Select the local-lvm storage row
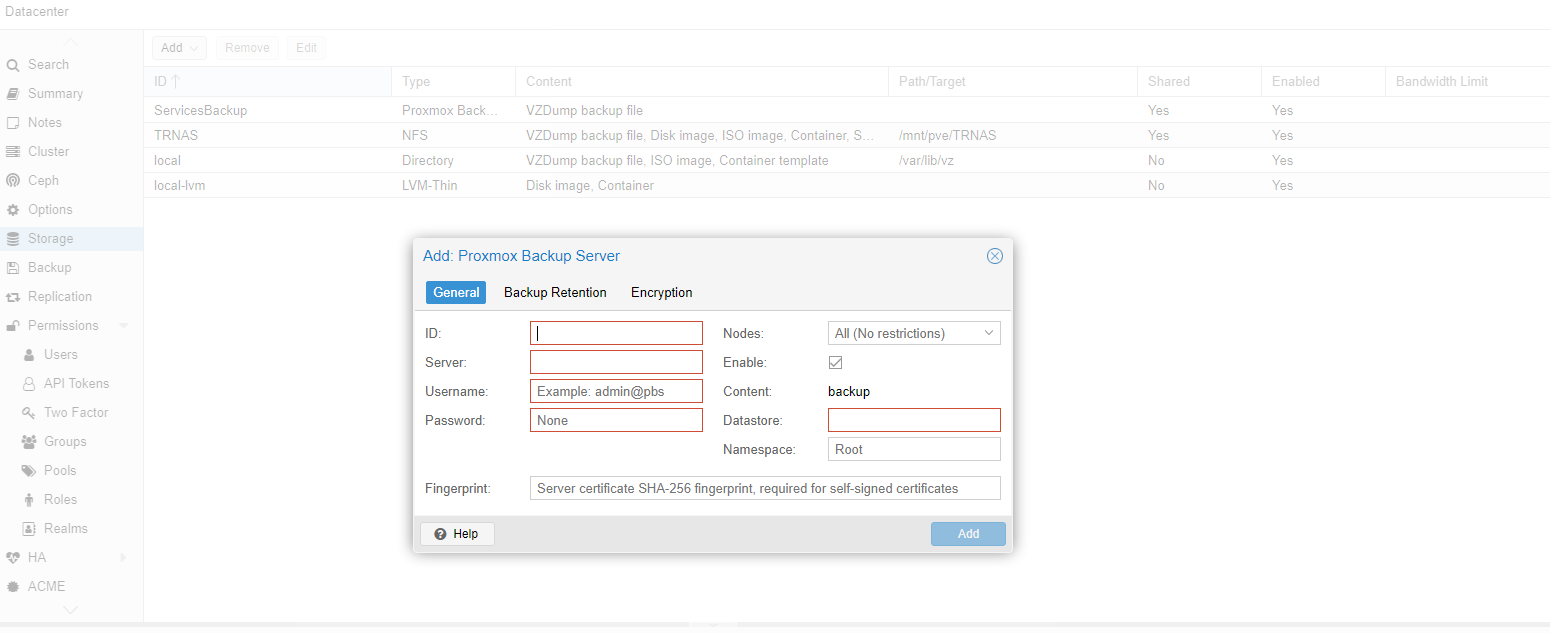 [846, 185]
